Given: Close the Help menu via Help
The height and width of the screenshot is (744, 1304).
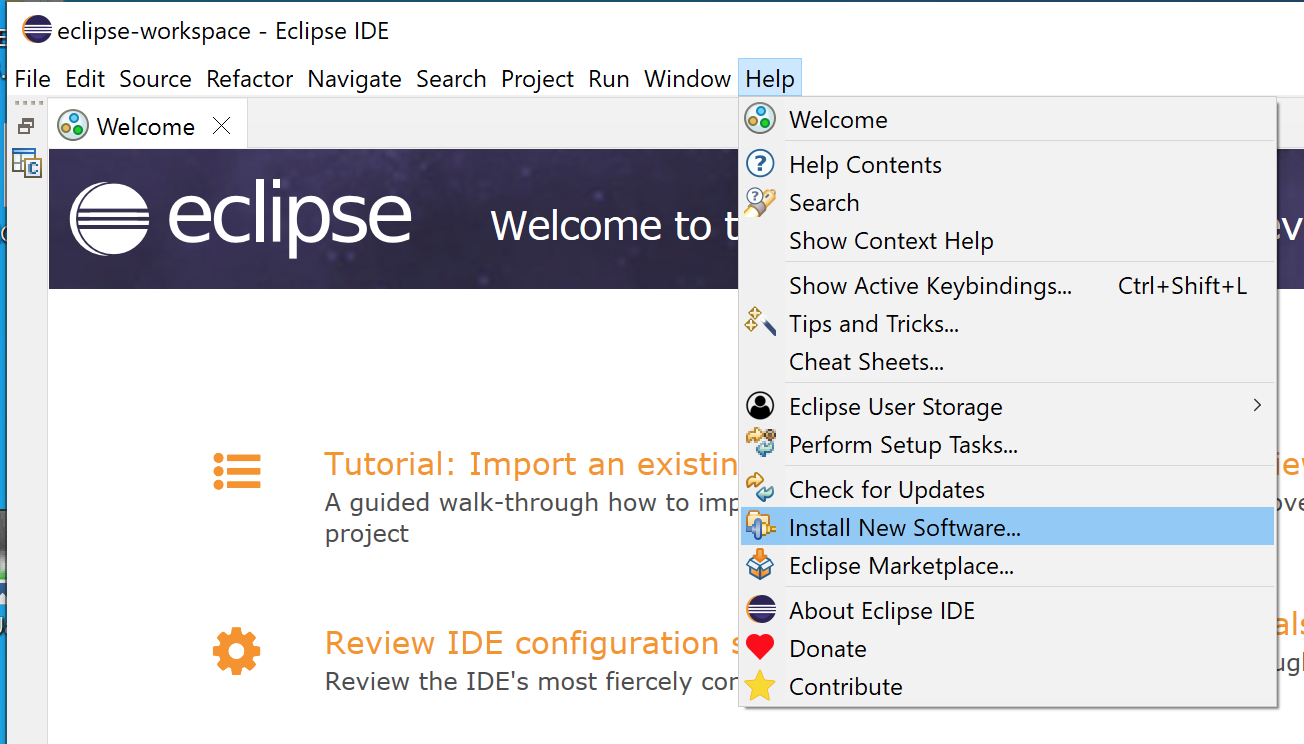Looking at the screenshot, I should [770, 79].
